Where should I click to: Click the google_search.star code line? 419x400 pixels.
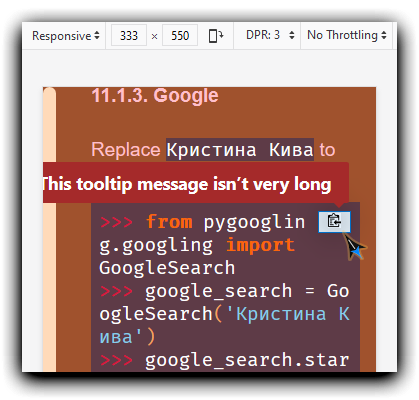[225, 360]
